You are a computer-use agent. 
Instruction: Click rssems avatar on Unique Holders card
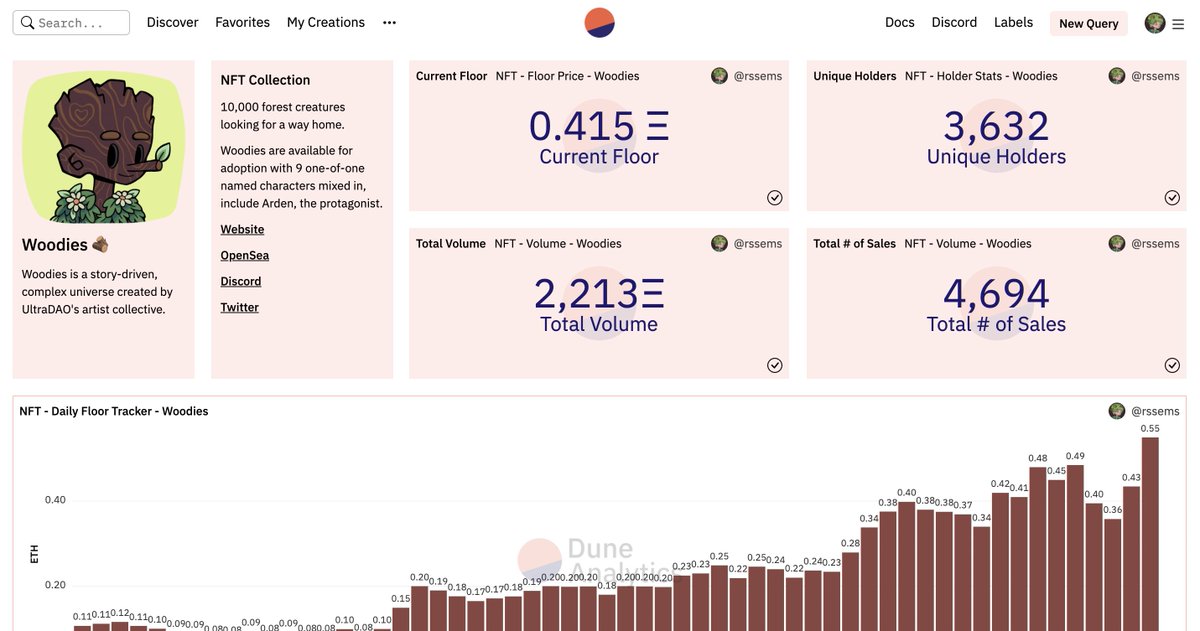[1117, 76]
